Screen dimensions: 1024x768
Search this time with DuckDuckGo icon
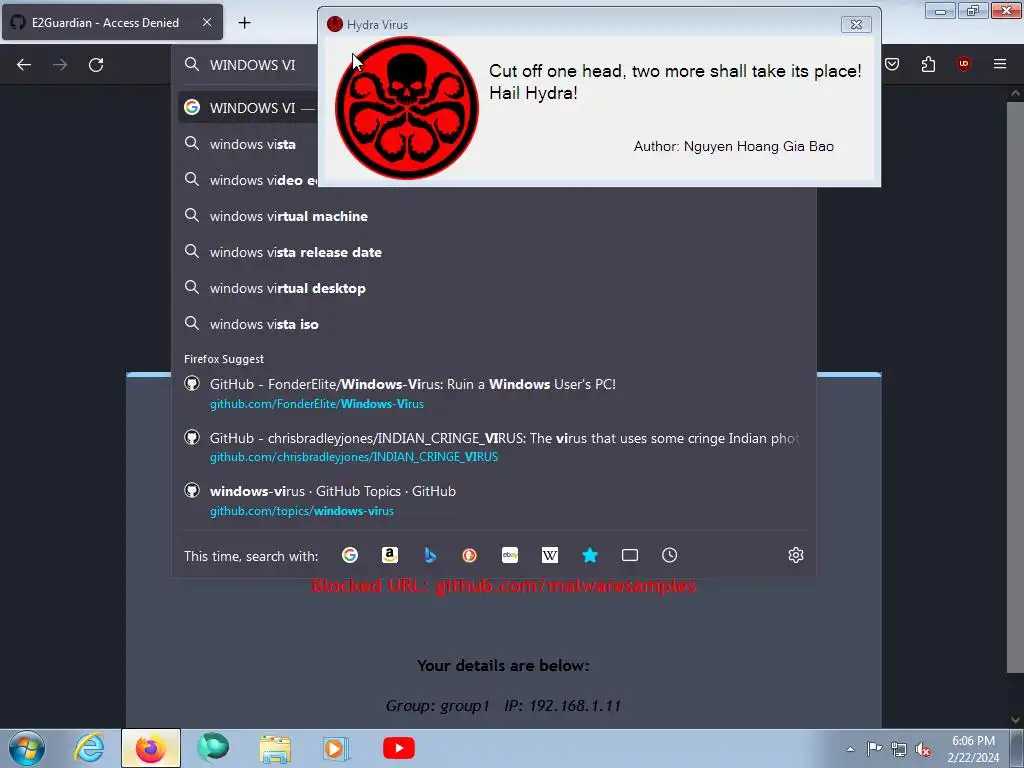click(x=470, y=555)
